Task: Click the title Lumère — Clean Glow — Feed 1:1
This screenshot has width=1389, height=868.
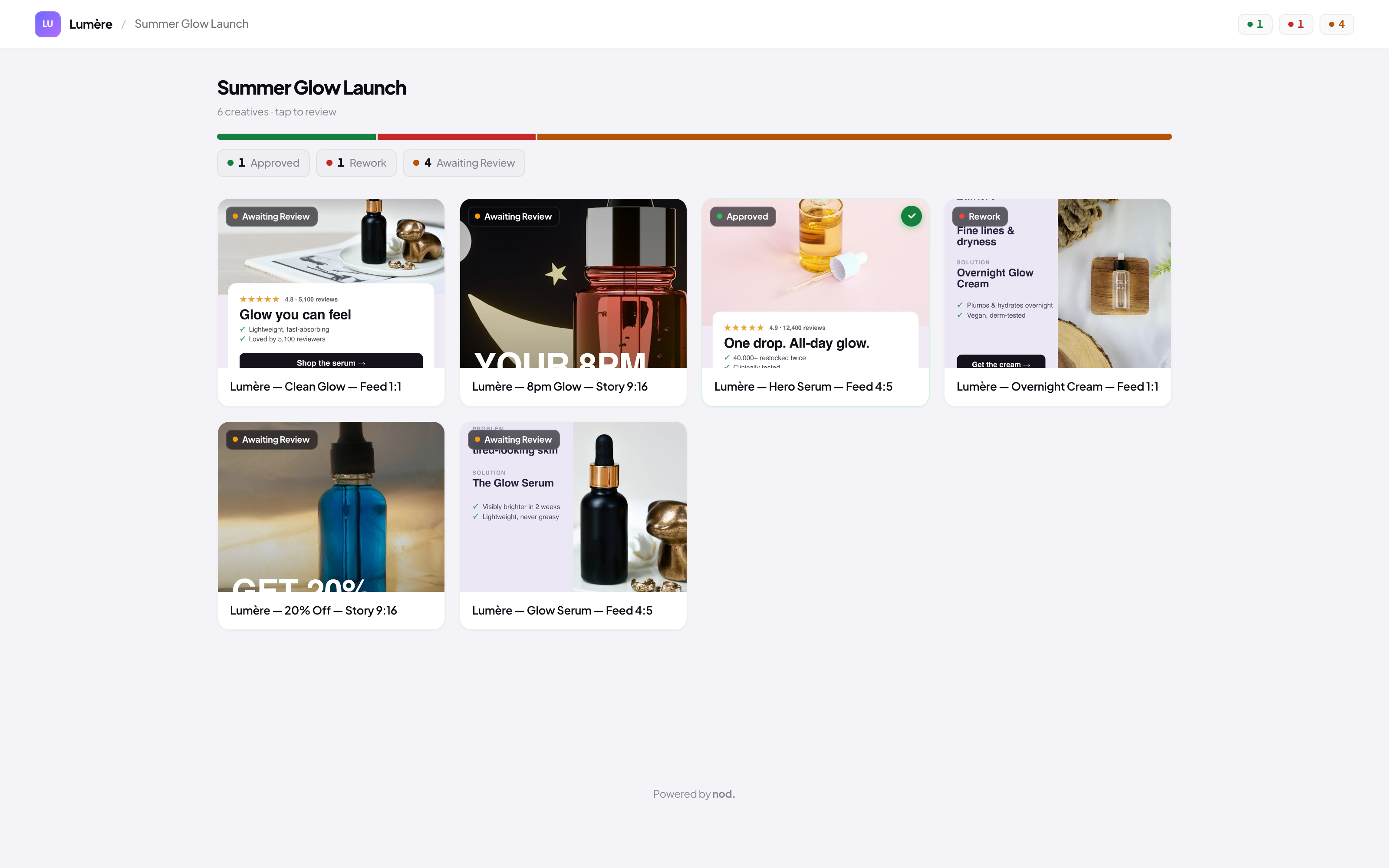Action: [316, 387]
